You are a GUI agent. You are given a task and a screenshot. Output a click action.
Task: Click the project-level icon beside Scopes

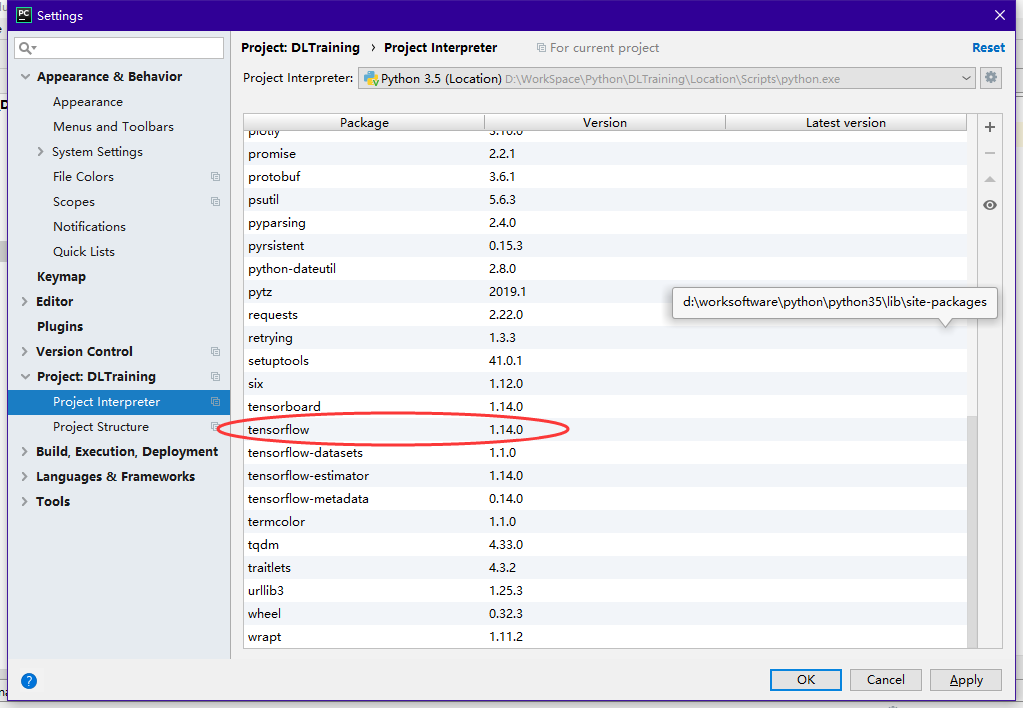215,202
